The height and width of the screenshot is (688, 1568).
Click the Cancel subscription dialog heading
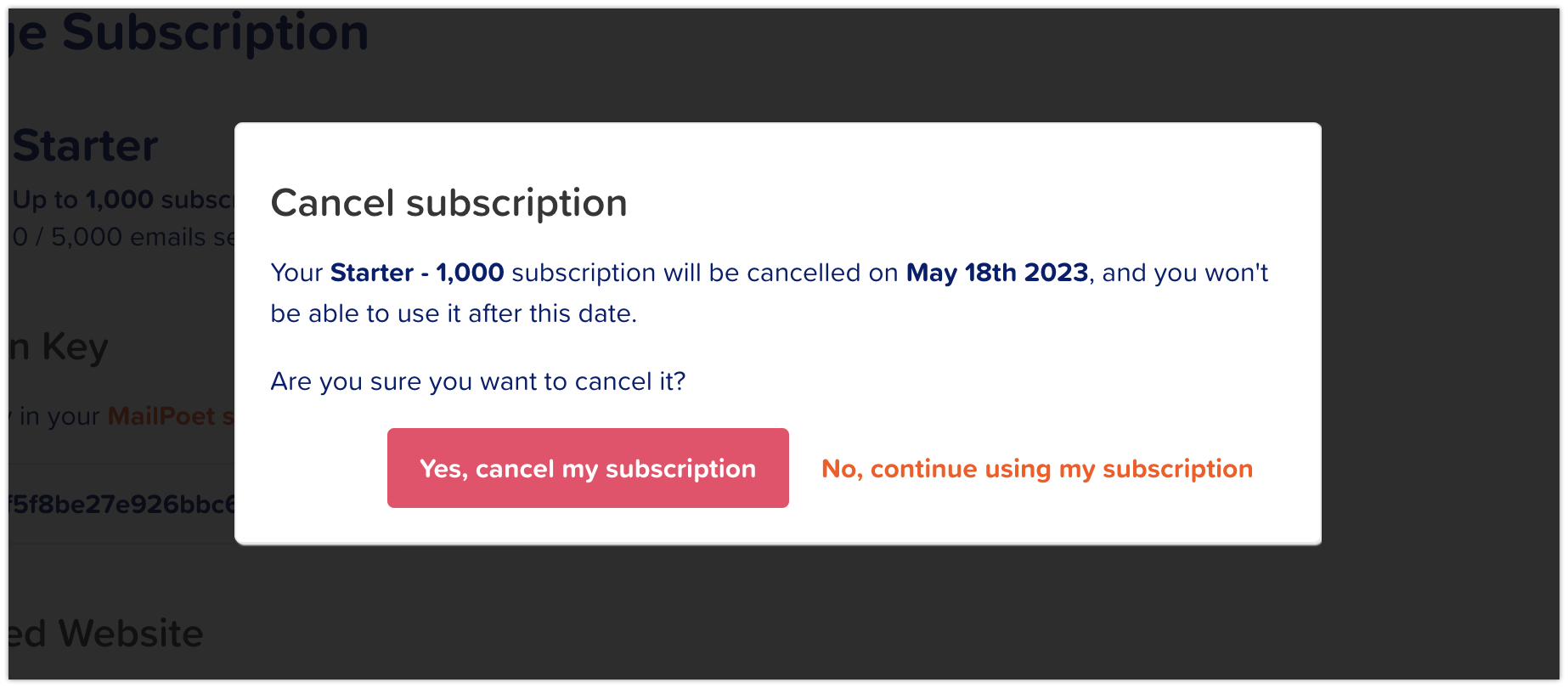pyautogui.click(x=448, y=203)
